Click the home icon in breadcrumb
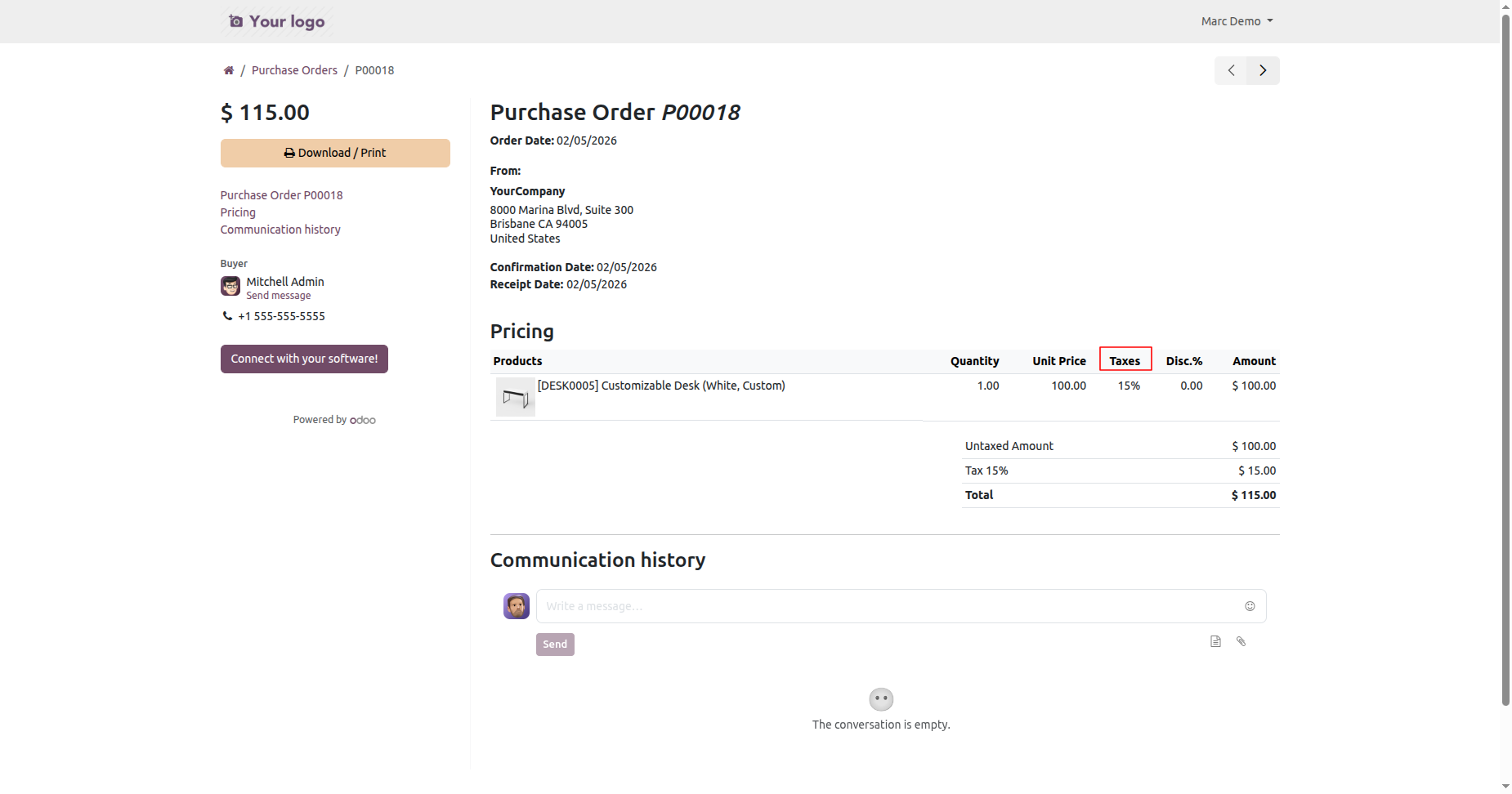The height and width of the screenshot is (794, 1512). pos(229,70)
